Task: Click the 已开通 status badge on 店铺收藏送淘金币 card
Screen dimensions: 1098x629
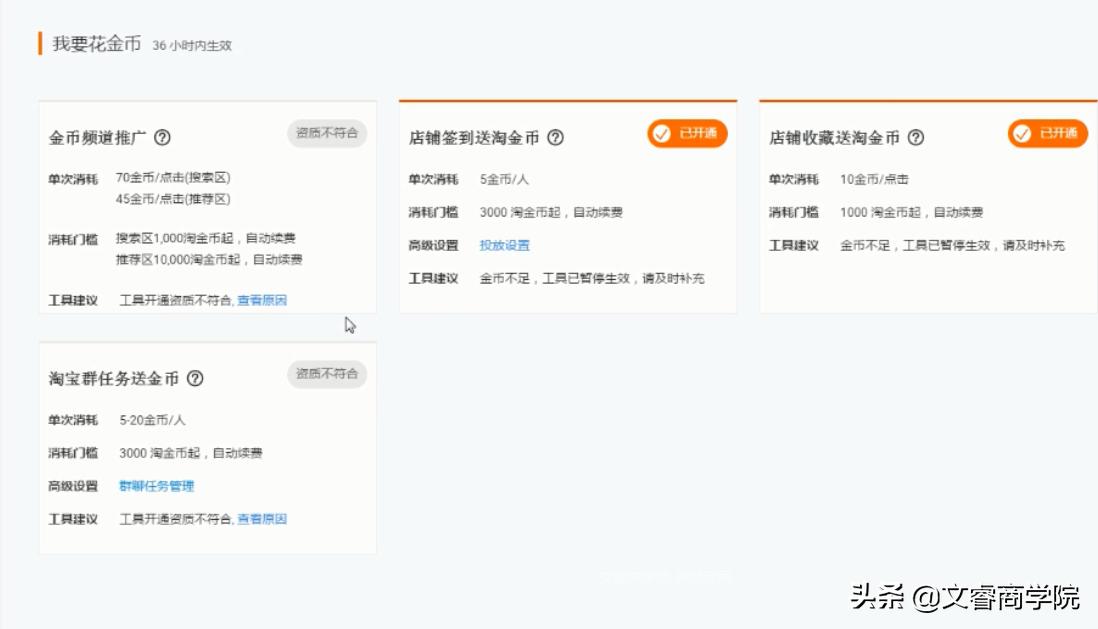Action: pos(1045,132)
